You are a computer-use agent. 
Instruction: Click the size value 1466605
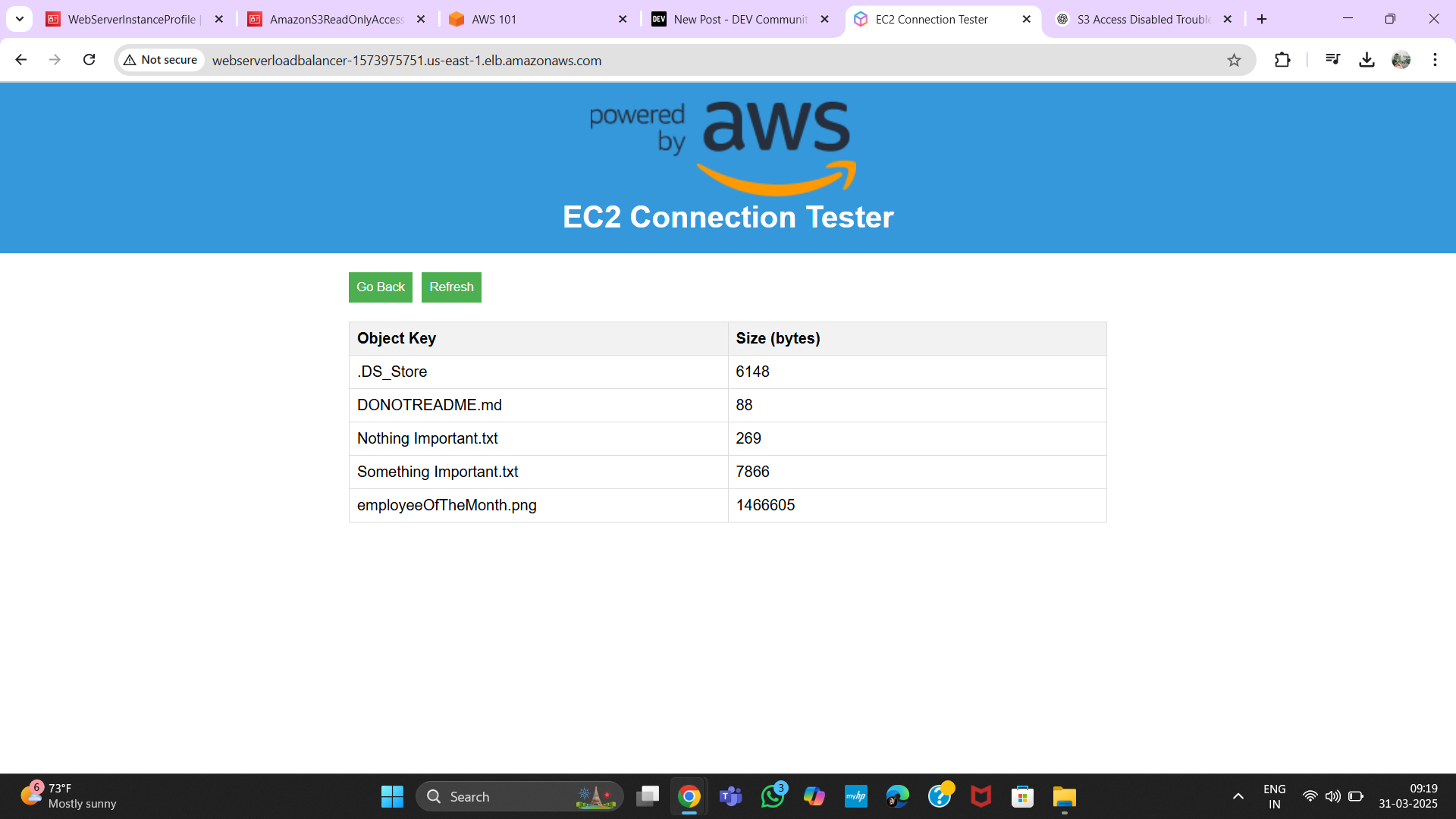[765, 505]
